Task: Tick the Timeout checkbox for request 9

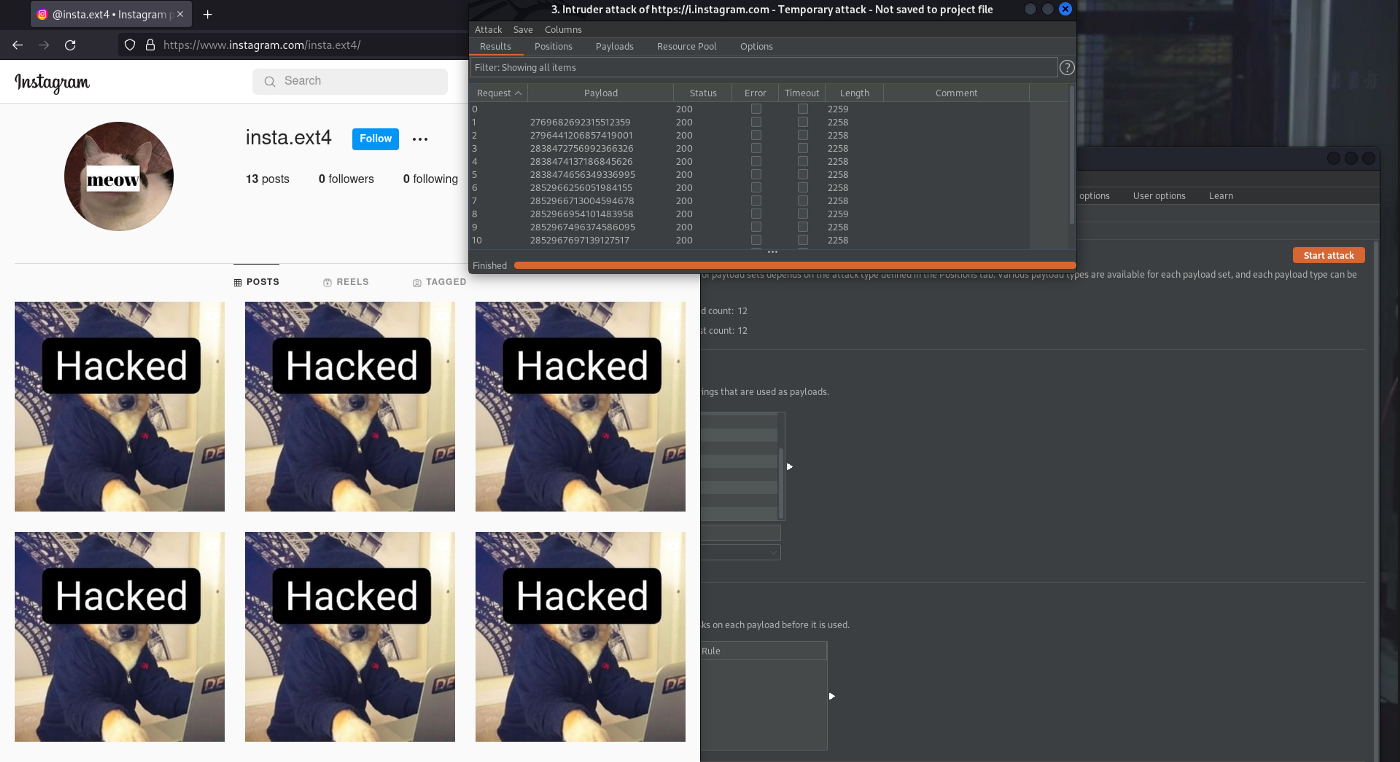Action: (x=802, y=227)
